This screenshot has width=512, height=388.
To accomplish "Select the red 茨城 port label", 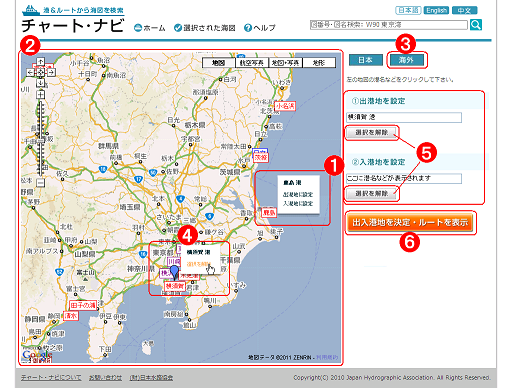I will tap(261, 158).
